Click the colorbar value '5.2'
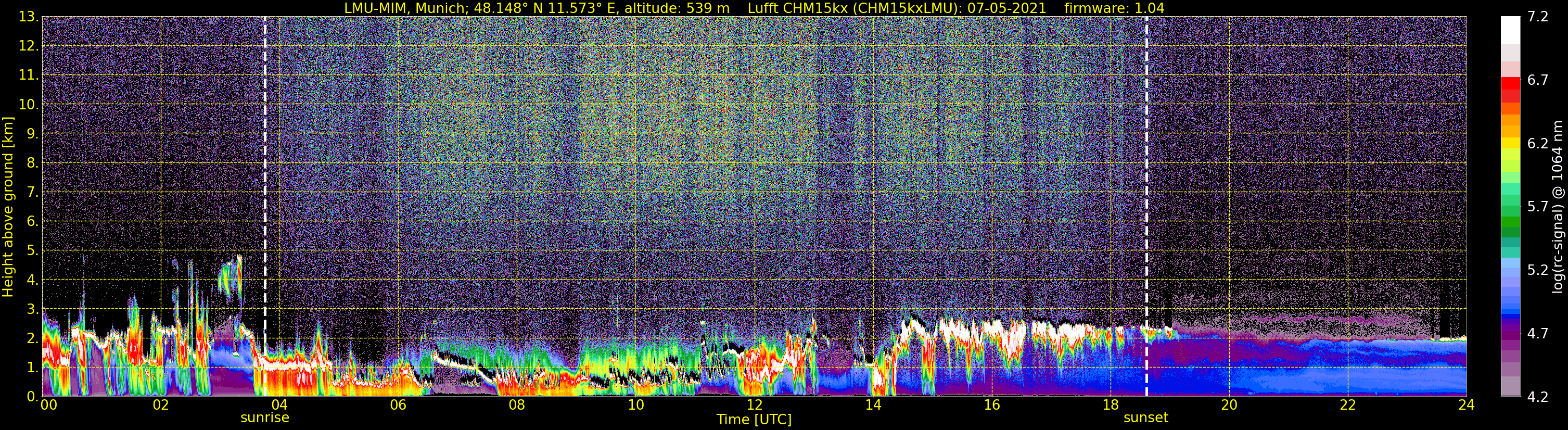Viewport: 1568px width, 430px height. click(x=1538, y=270)
